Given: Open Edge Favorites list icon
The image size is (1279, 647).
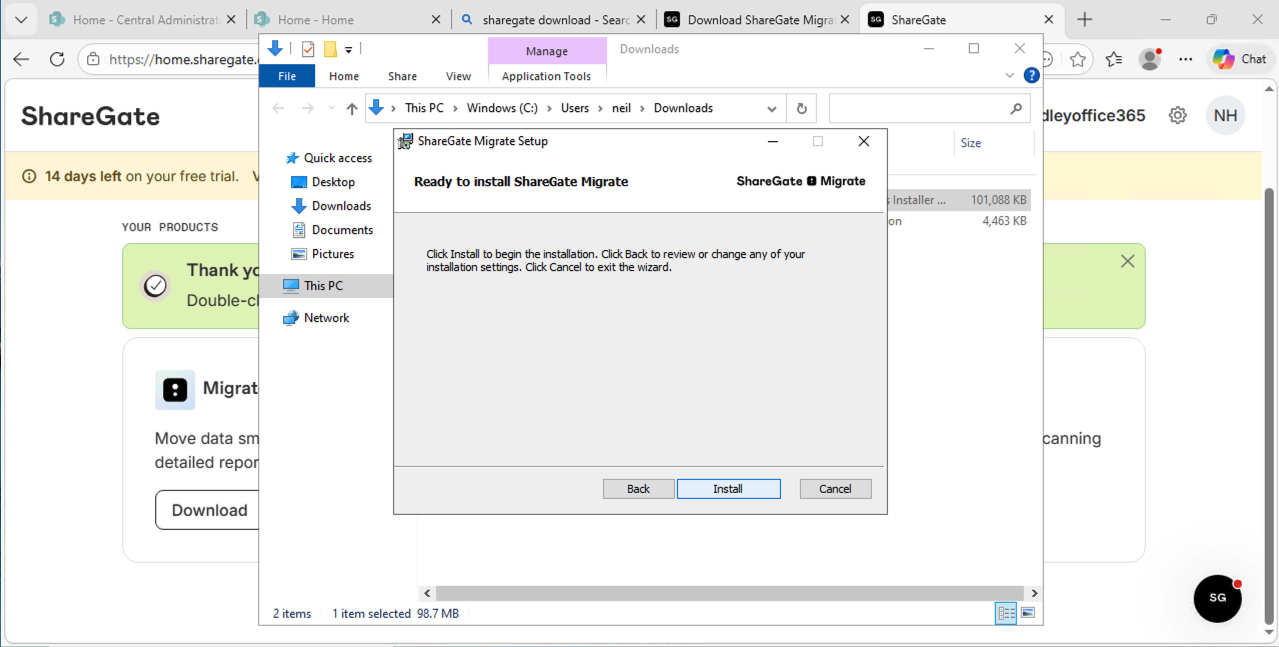Looking at the screenshot, I should 1114,59.
